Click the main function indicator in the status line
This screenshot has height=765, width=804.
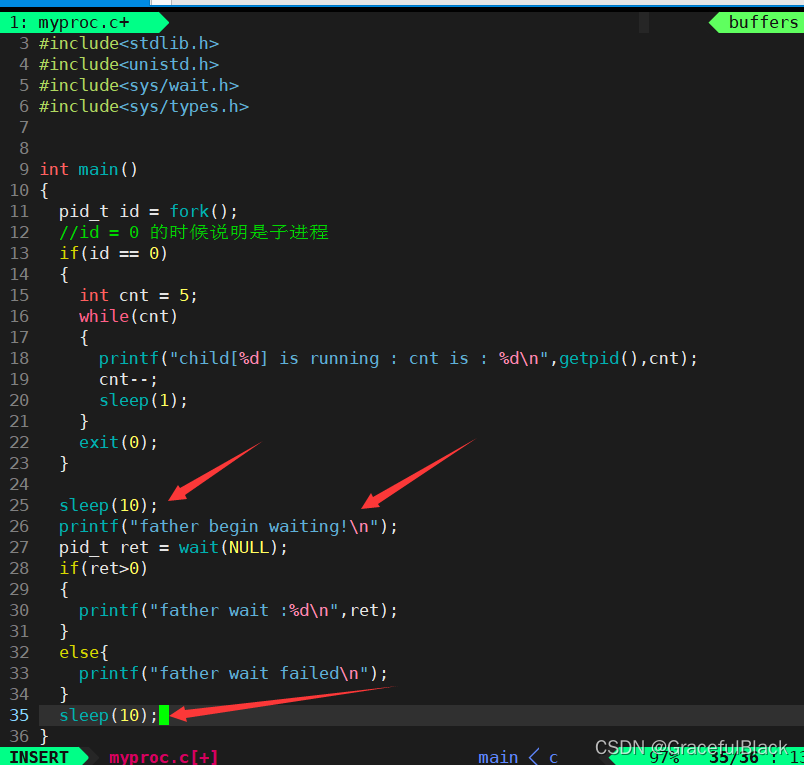pos(497,757)
